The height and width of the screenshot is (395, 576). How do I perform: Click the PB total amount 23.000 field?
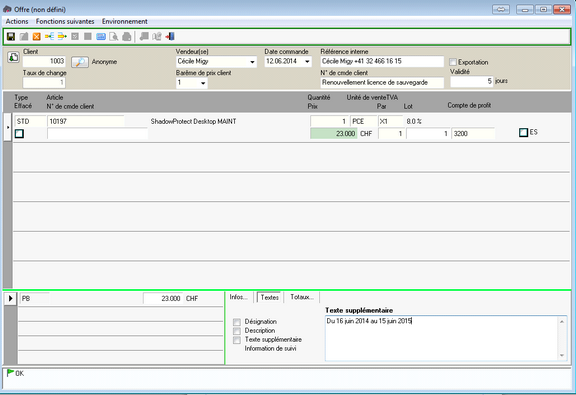coord(163,299)
